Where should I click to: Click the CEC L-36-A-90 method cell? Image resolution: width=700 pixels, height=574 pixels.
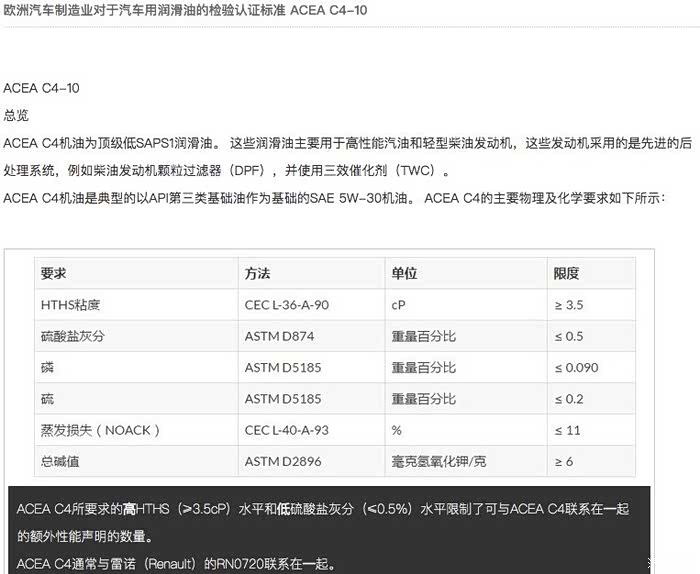click(286, 304)
